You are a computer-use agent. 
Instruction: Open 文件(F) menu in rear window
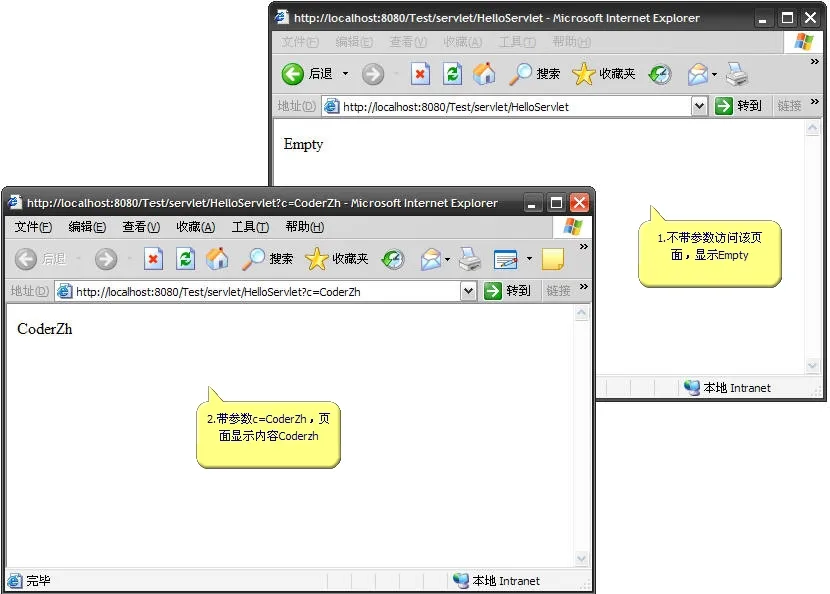click(300, 41)
